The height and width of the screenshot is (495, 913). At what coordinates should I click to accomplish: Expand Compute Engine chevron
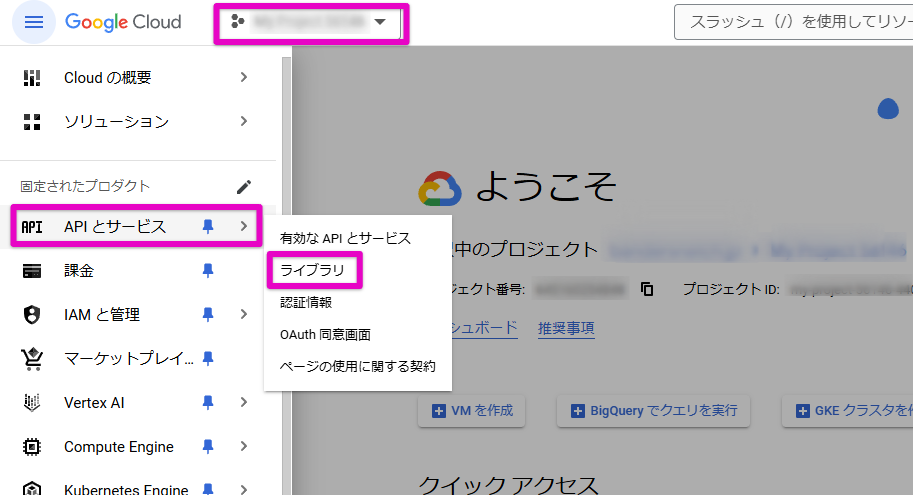(244, 447)
